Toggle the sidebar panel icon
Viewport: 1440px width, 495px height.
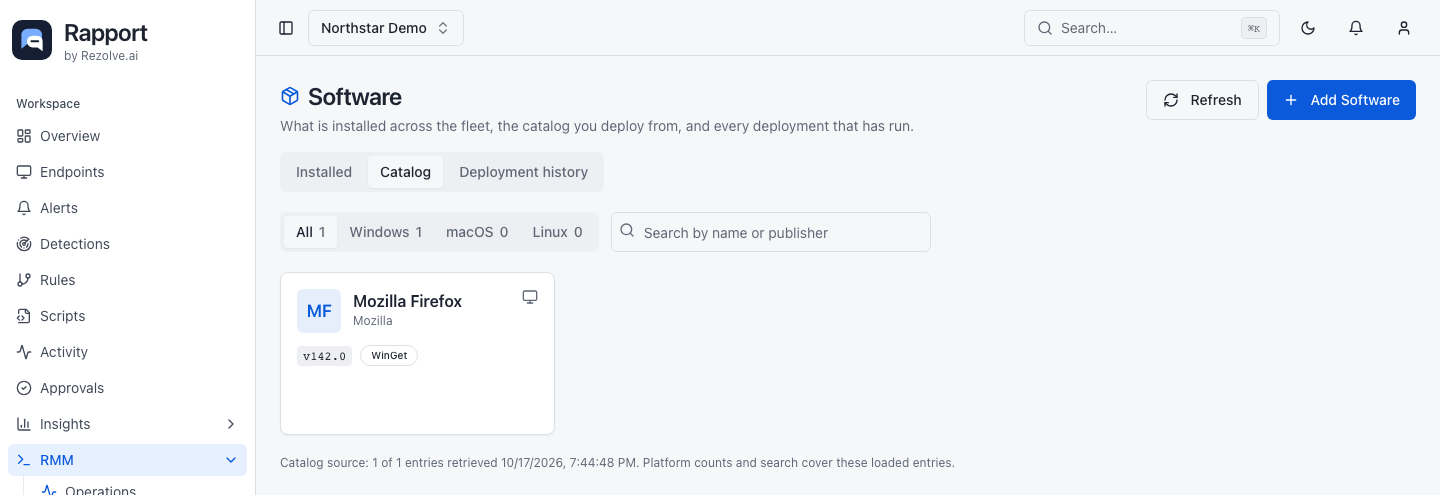tap(286, 28)
